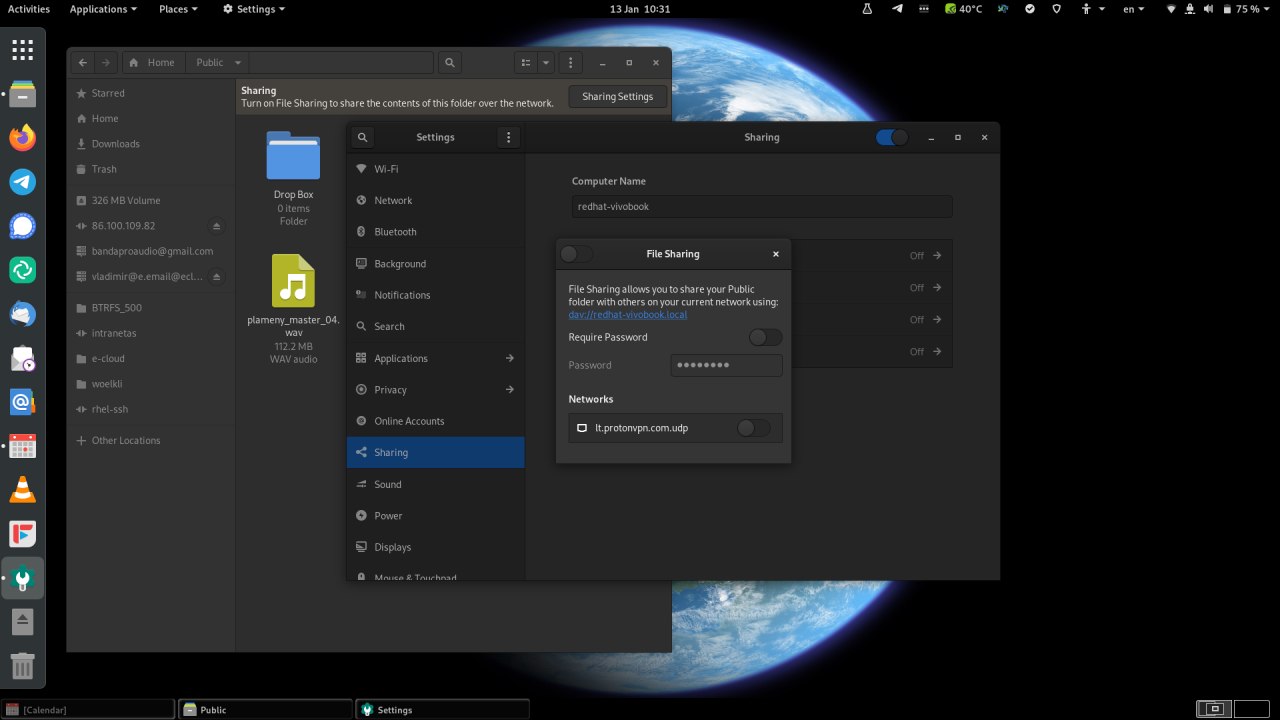Go forward in the Files window

point(106,62)
